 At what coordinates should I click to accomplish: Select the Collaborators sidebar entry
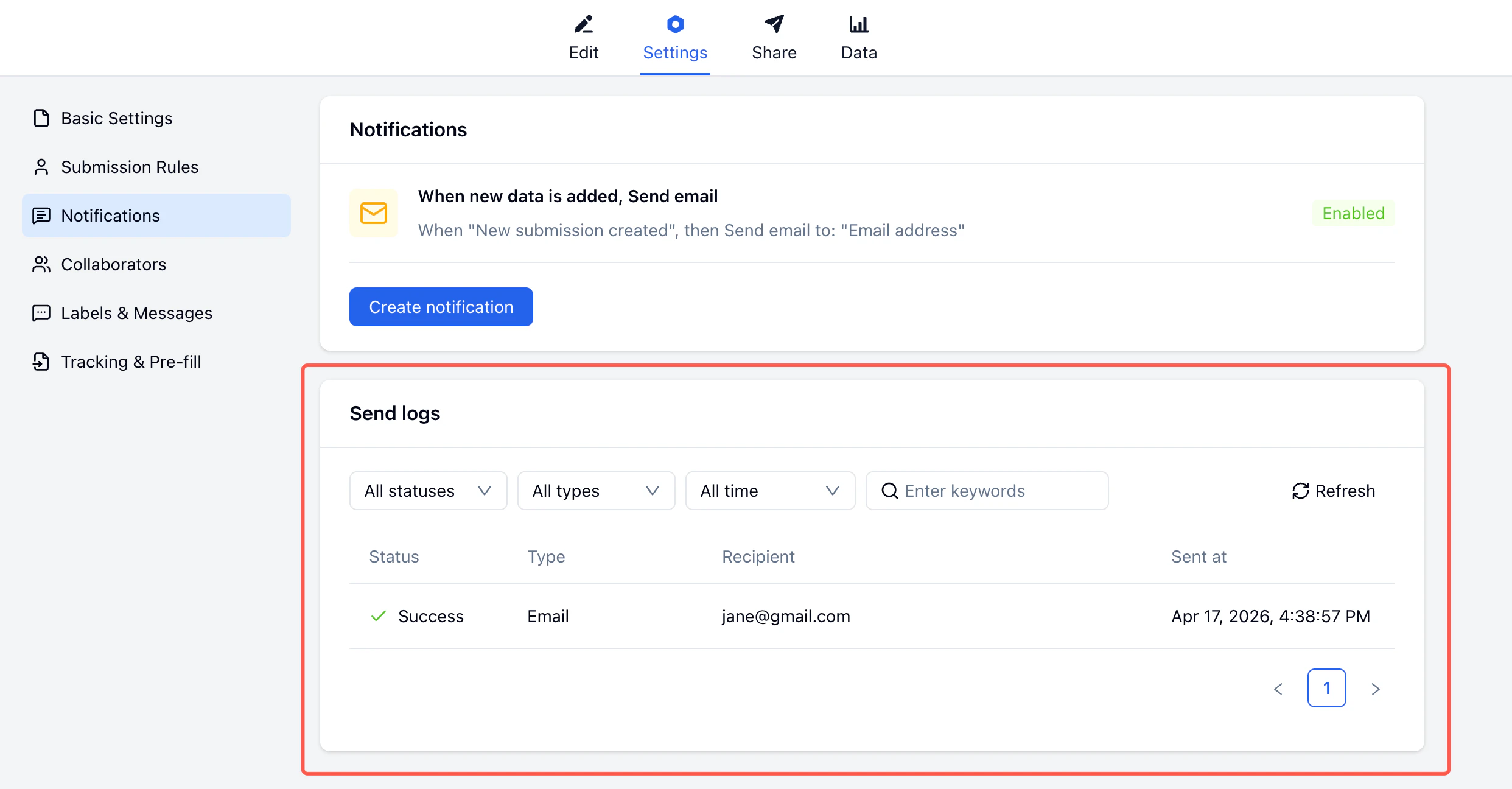pyautogui.click(x=113, y=264)
